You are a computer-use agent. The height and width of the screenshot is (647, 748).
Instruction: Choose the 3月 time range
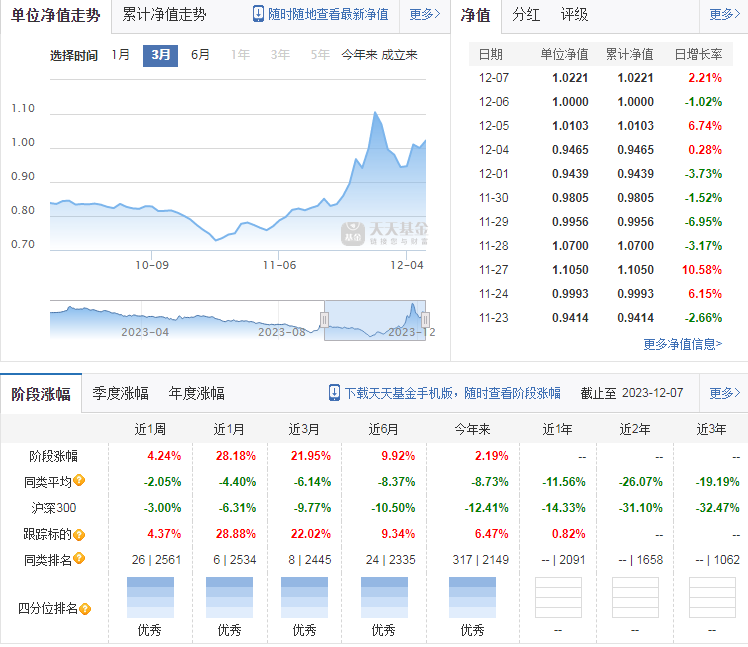[160, 55]
